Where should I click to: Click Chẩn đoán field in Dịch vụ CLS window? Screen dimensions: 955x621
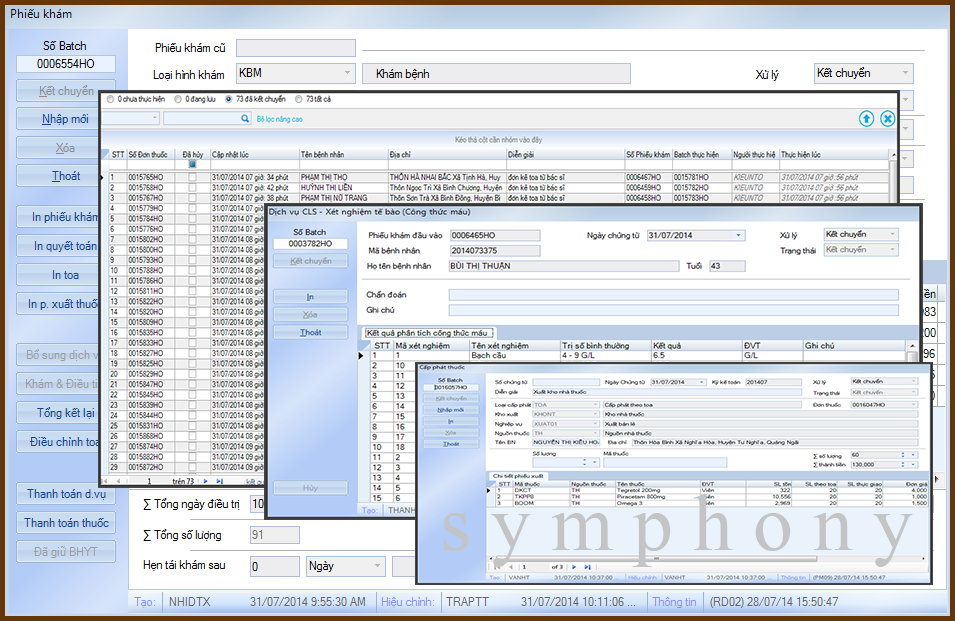(x=673, y=295)
